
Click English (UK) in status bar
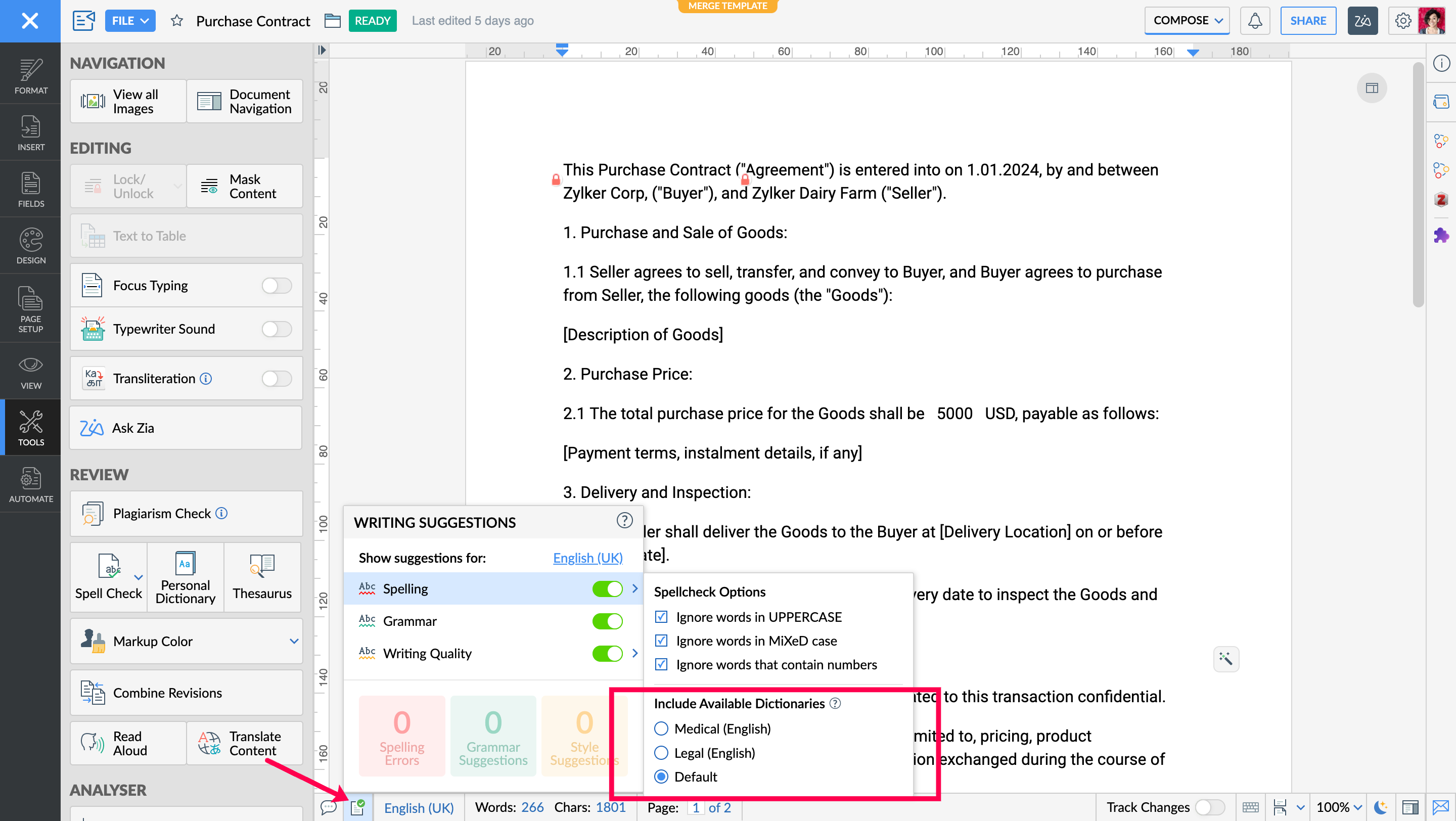coord(419,807)
